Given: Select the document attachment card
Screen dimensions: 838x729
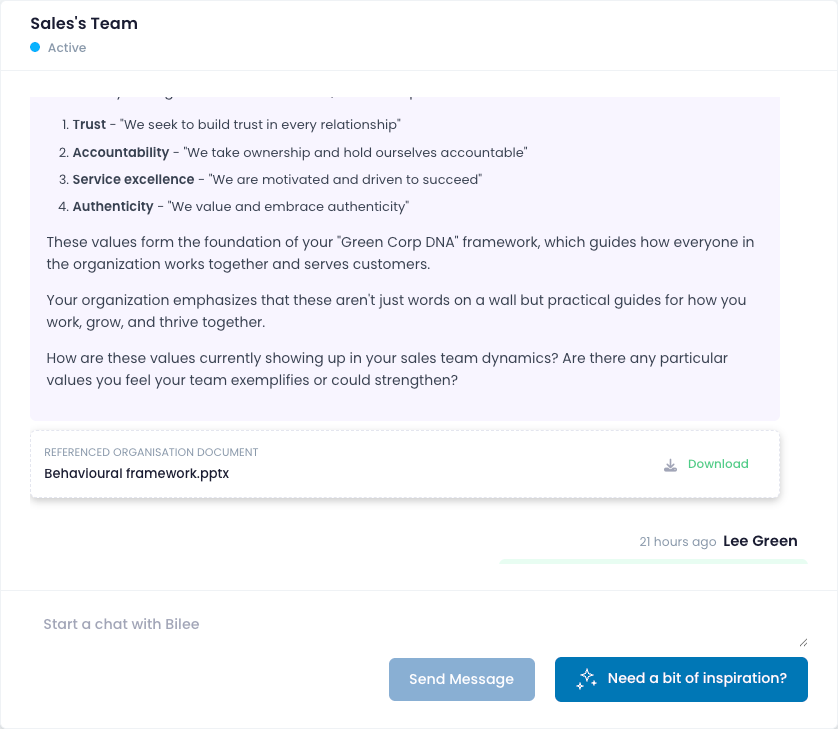Looking at the screenshot, I should (405, 463).
